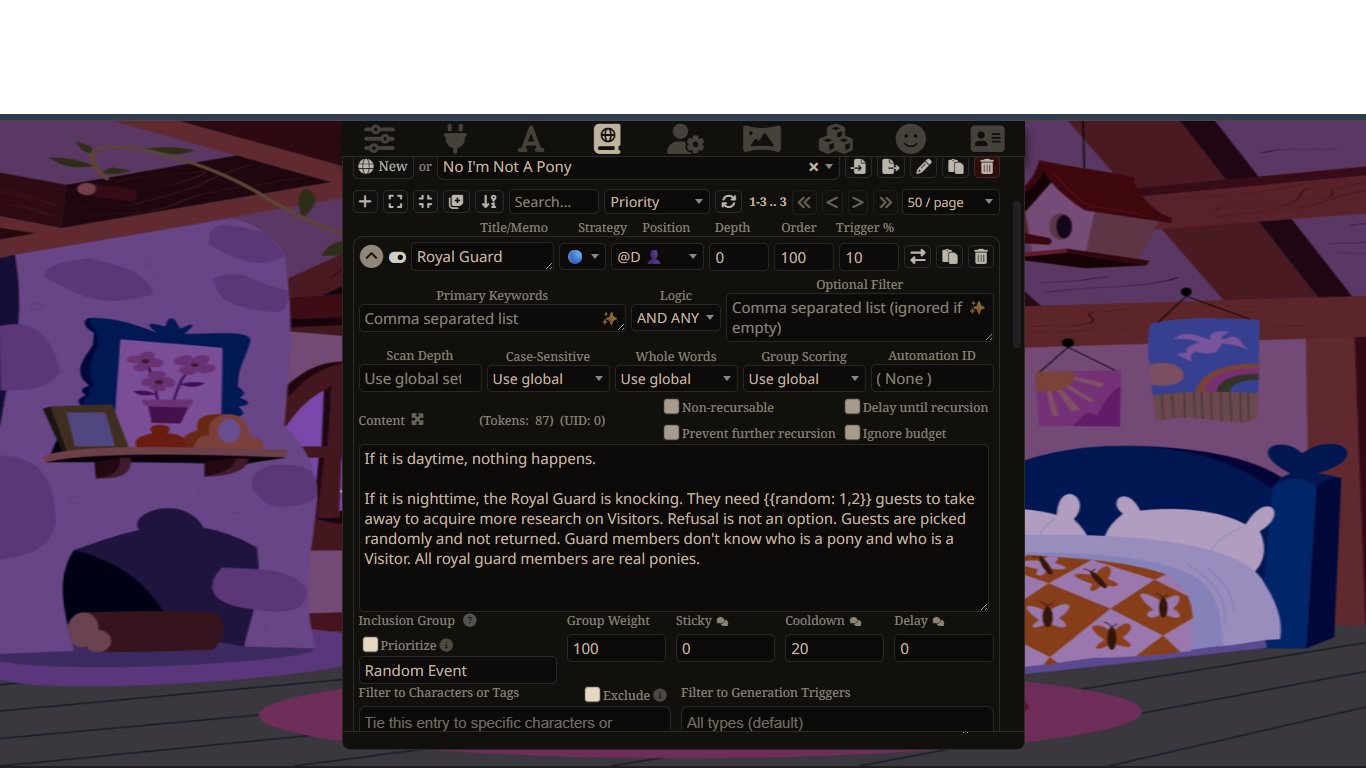Click the Automation ID field

coord(932,379)
